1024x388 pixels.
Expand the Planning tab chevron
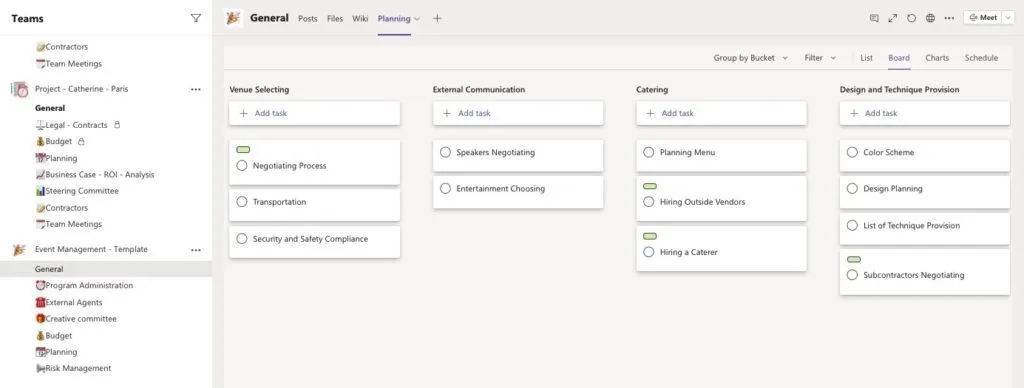[x=417, y=19]
